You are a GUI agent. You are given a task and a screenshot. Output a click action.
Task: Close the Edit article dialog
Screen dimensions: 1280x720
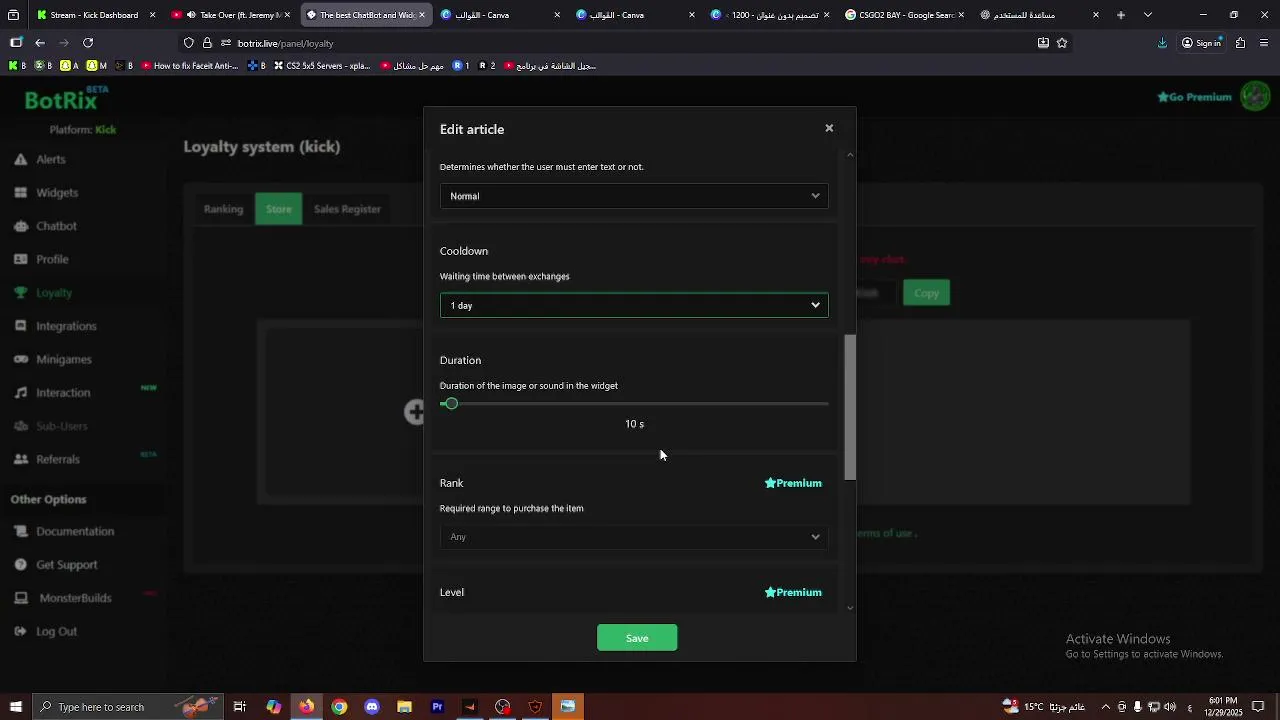pos(829,128)
